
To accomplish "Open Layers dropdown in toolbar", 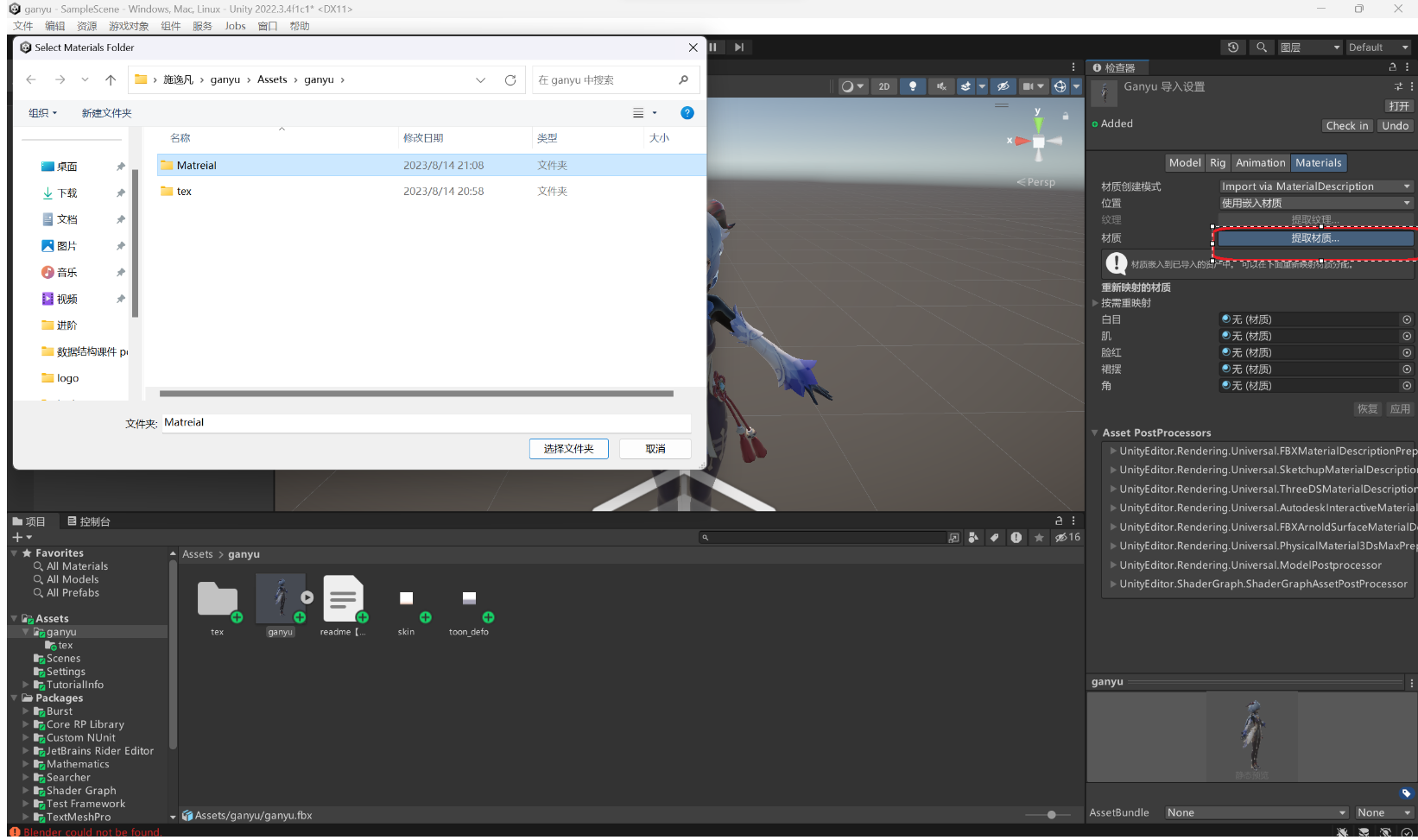I will [x=1310, y=47].
